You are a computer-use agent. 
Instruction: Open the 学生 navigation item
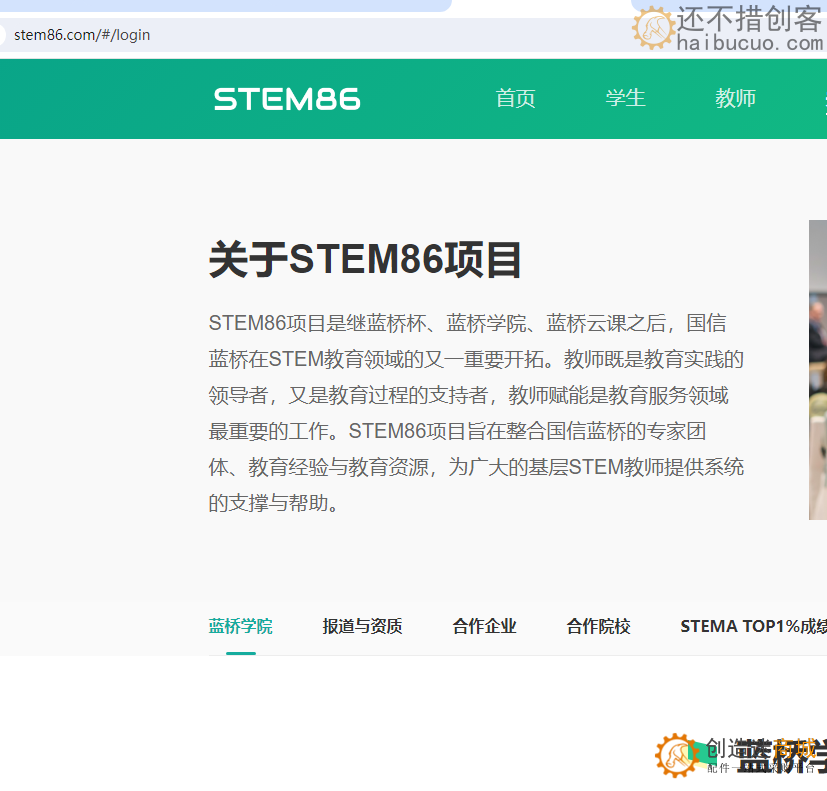coord(626,99)
